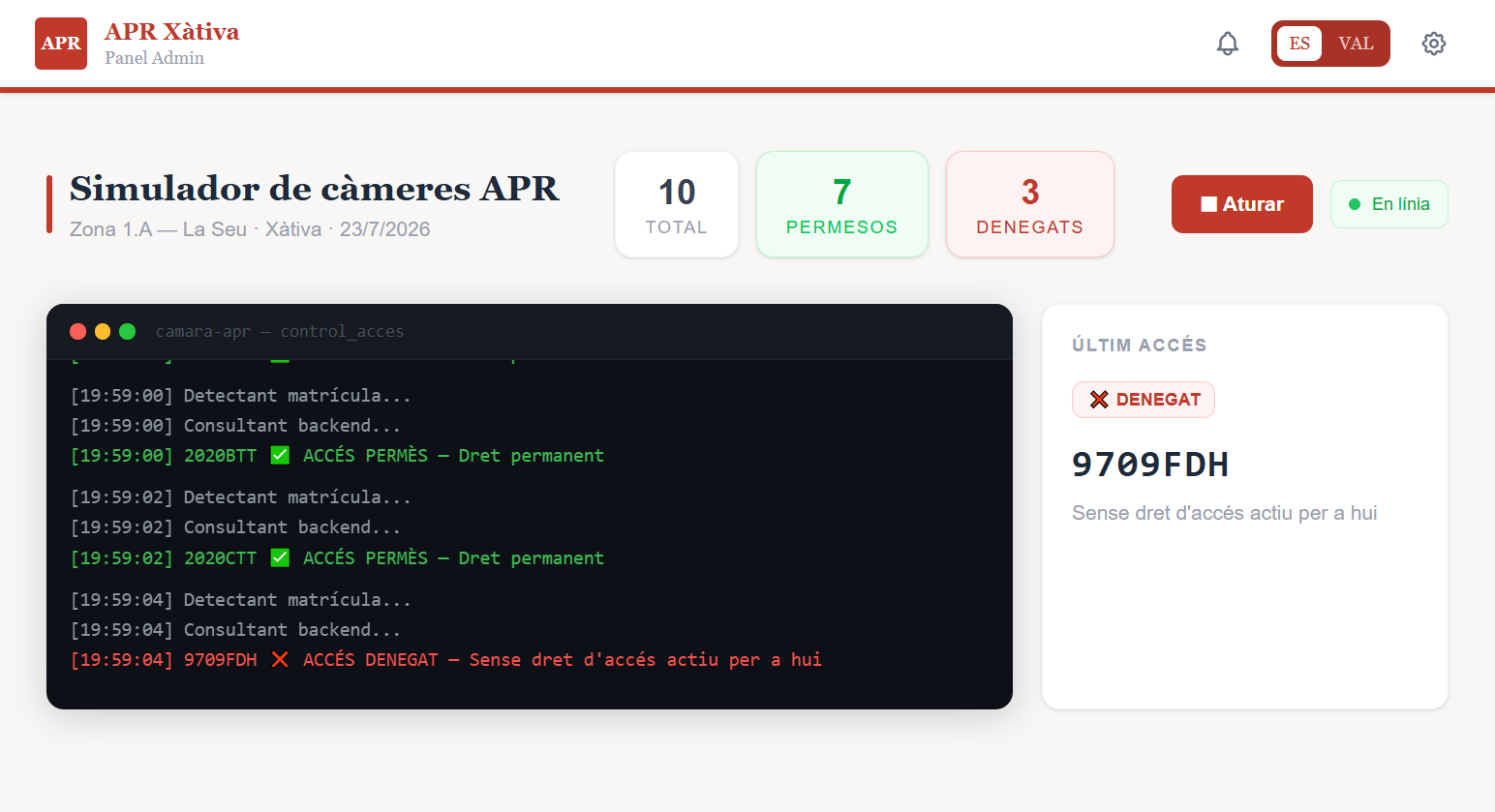The height and width of the screenshot is (812, 1495).
Task: Switch language to VAL
Action: (1356, 44)
